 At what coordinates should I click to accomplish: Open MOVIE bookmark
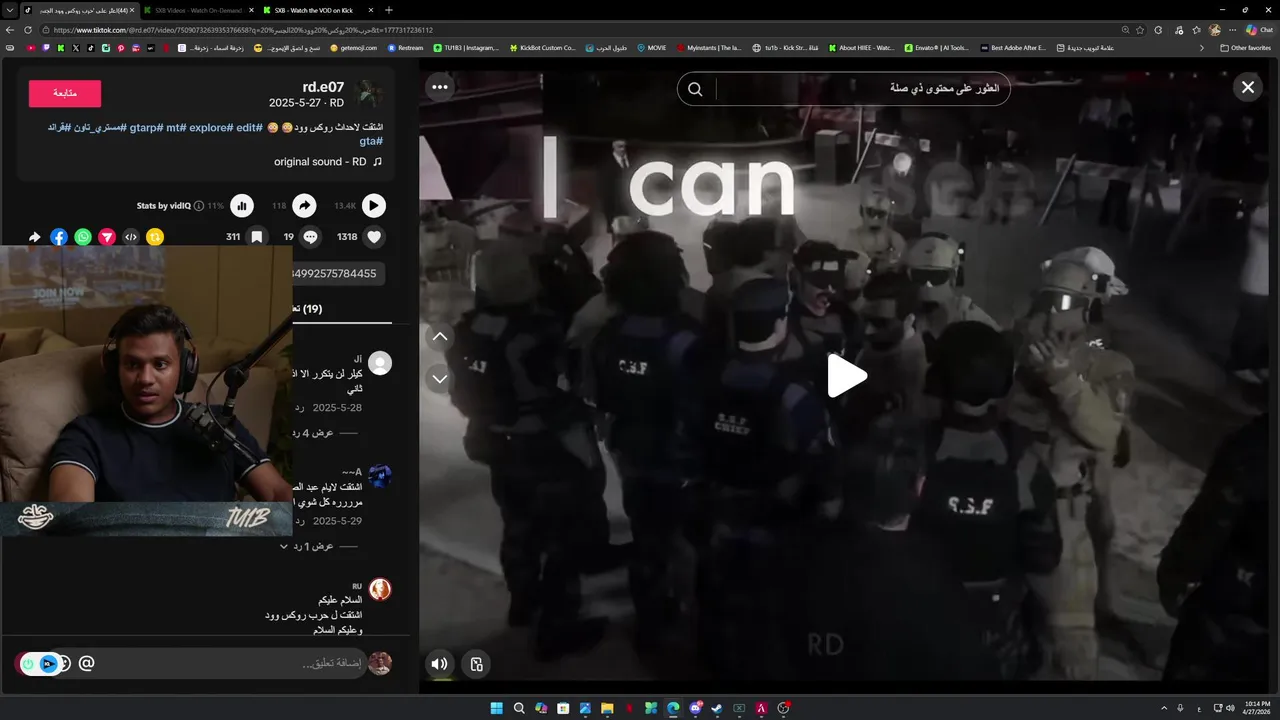point(651,48)
